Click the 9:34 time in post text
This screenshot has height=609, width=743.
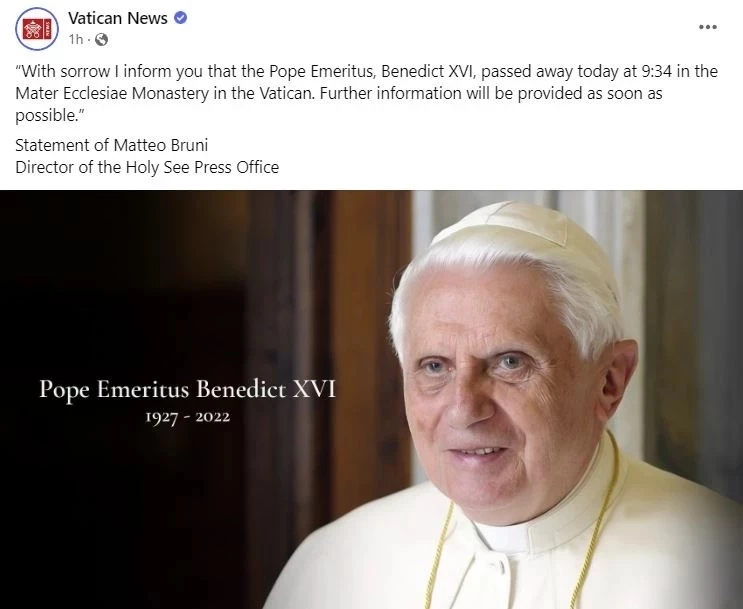656,72
